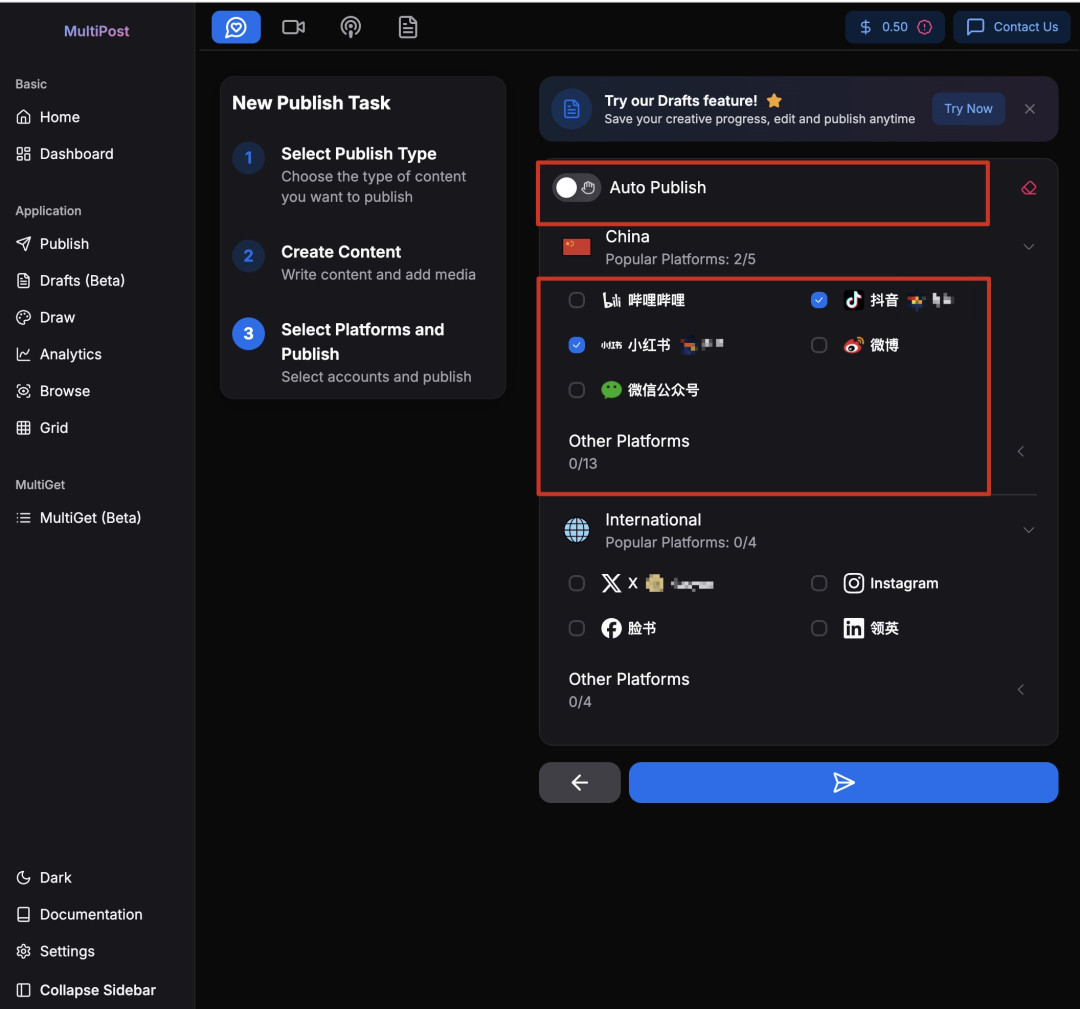
Task: Click the Facebook logo icon
Action: [611, 628]
